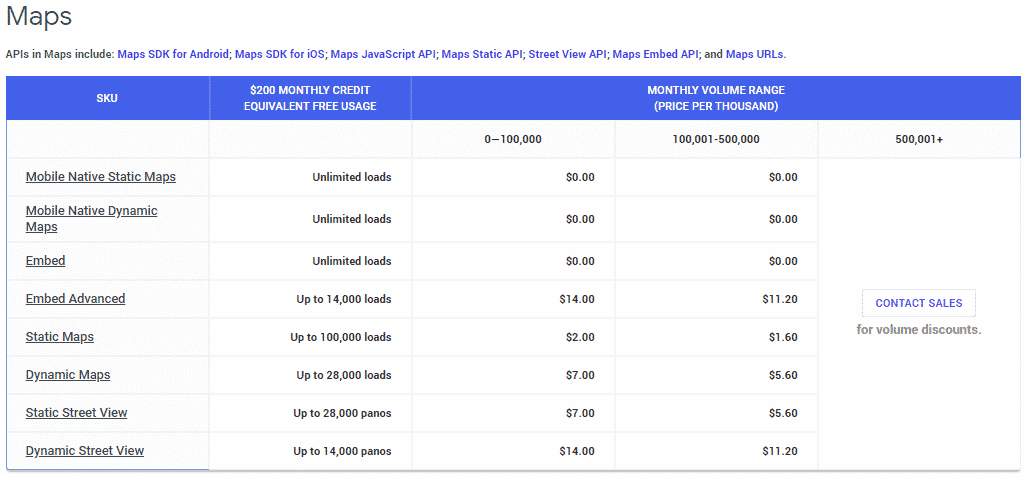
Task: Click the Monthly Volume Range header
Action: tap(715, 98)
